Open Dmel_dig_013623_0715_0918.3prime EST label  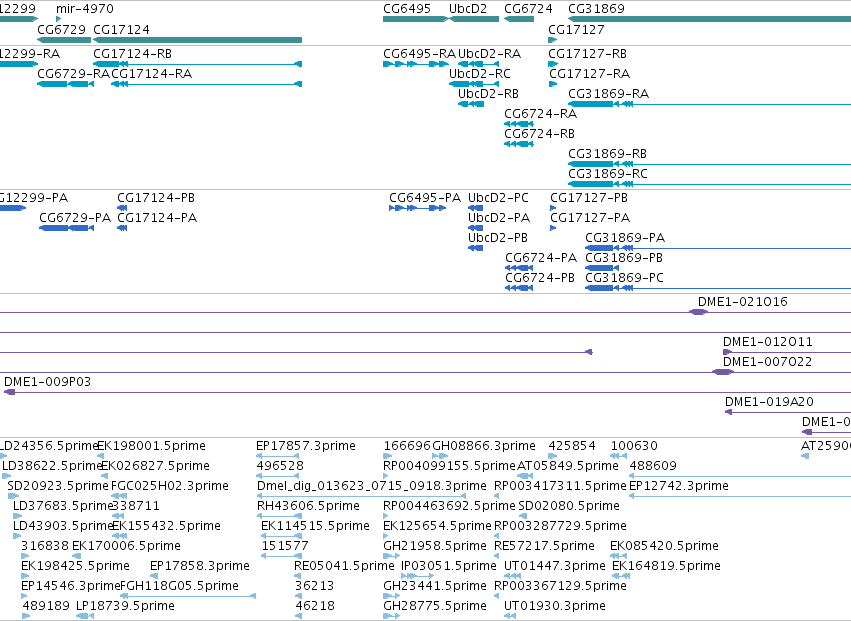click(x=372, y=486)
